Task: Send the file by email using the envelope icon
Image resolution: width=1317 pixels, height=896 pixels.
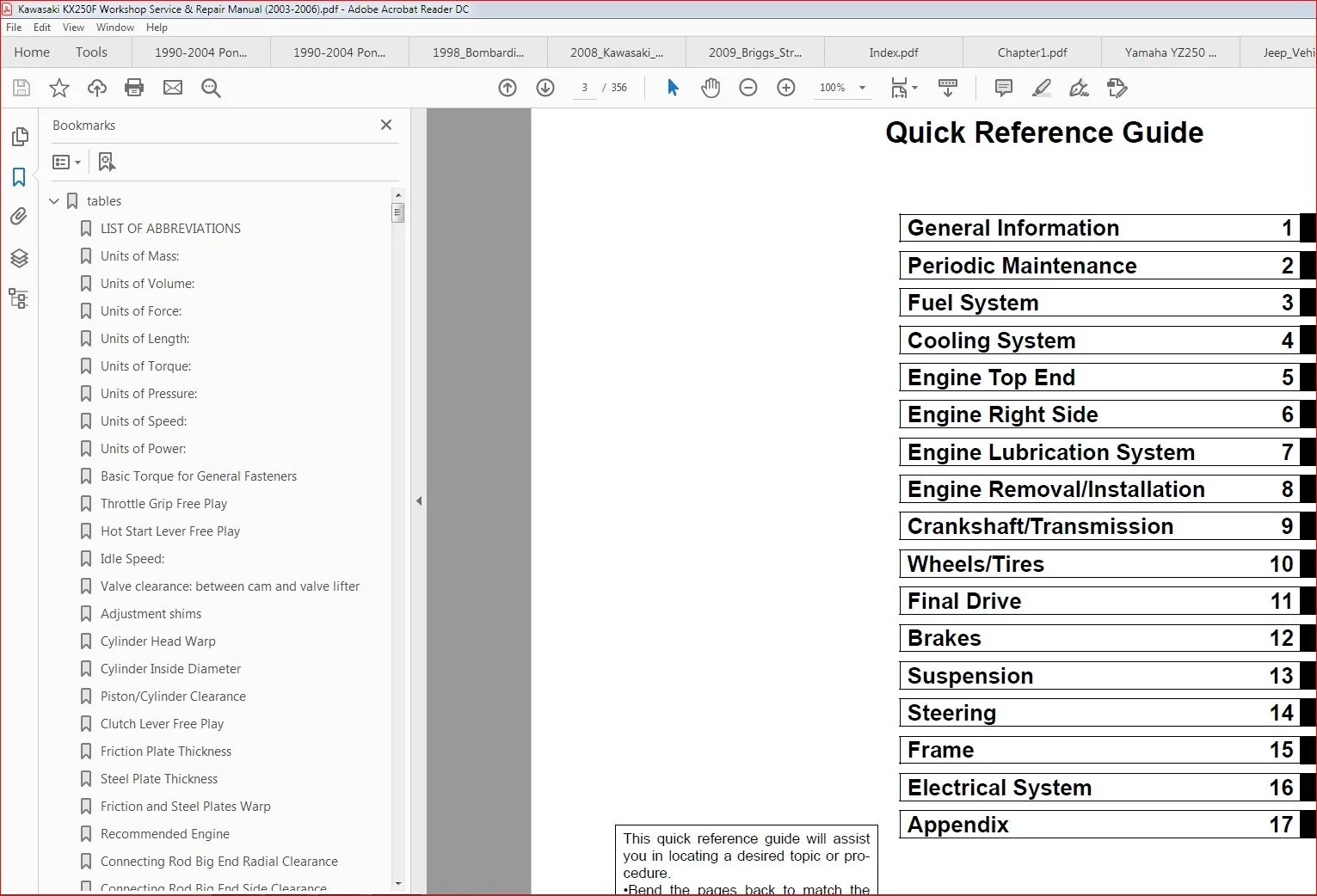Action: (173, 88)
